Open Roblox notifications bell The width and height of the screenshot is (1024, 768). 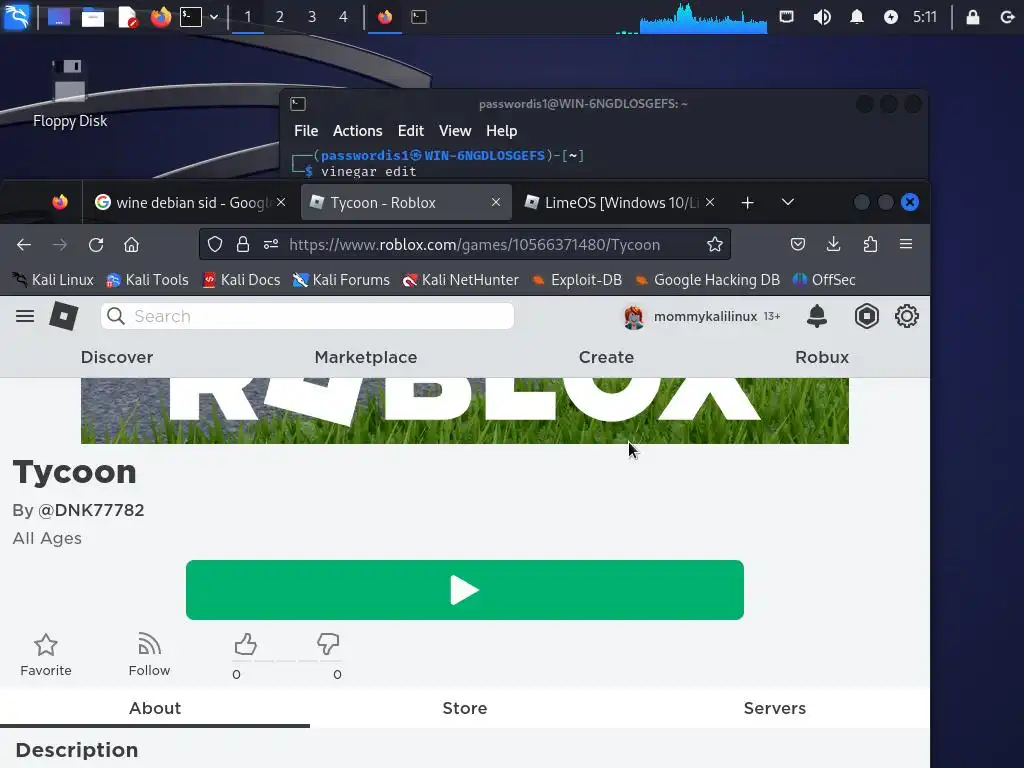[x=817, y=316]
